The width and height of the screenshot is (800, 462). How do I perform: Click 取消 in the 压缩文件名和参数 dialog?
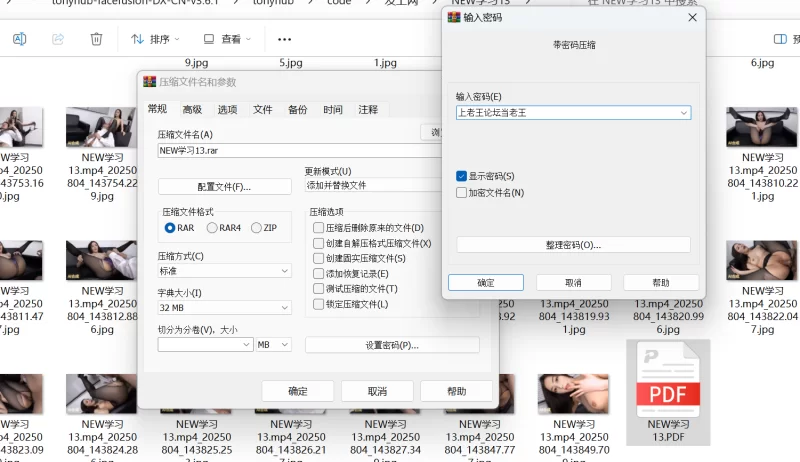(377, 391)
